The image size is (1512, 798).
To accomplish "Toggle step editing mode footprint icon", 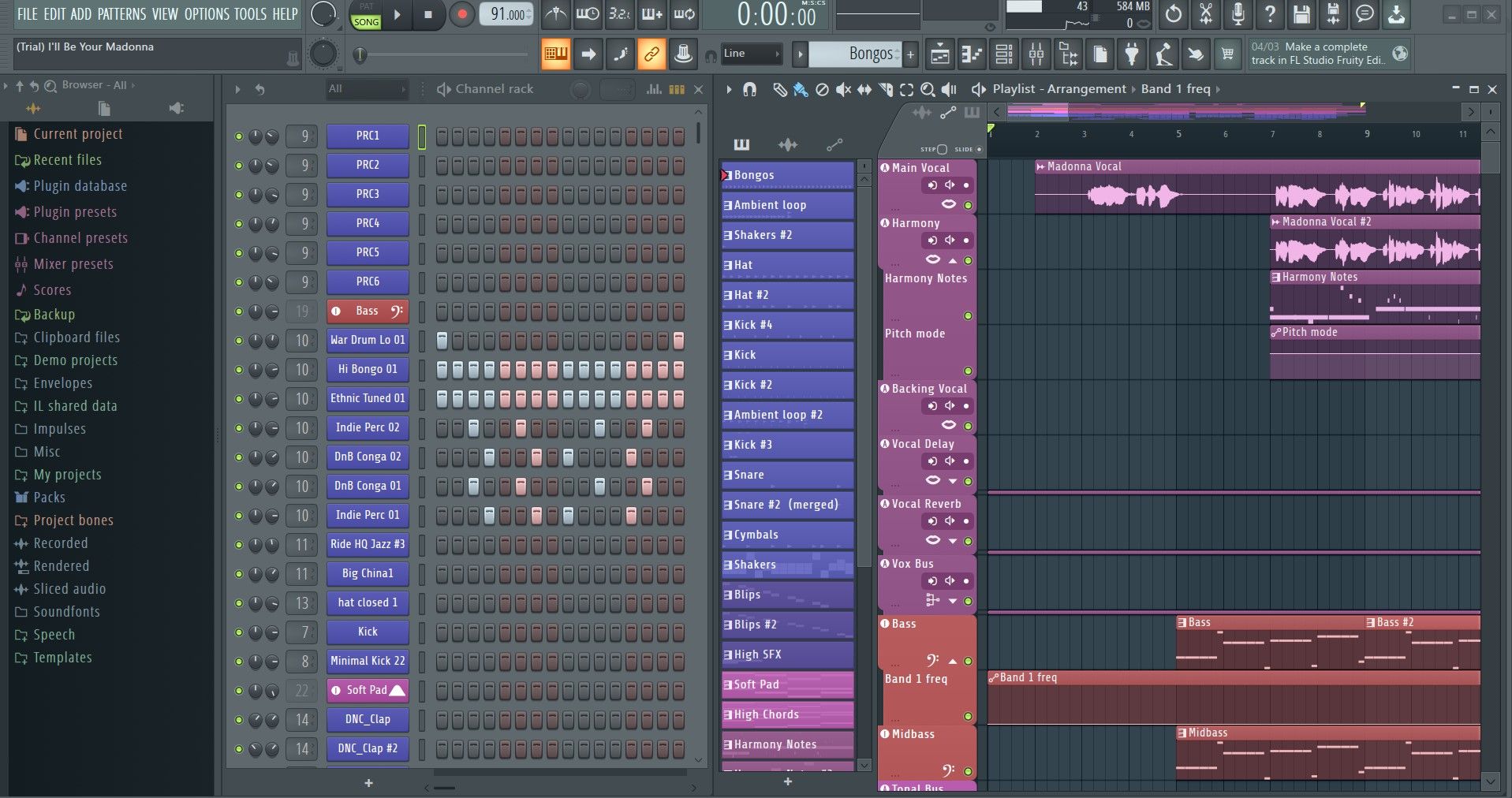I will coord(620,54).
